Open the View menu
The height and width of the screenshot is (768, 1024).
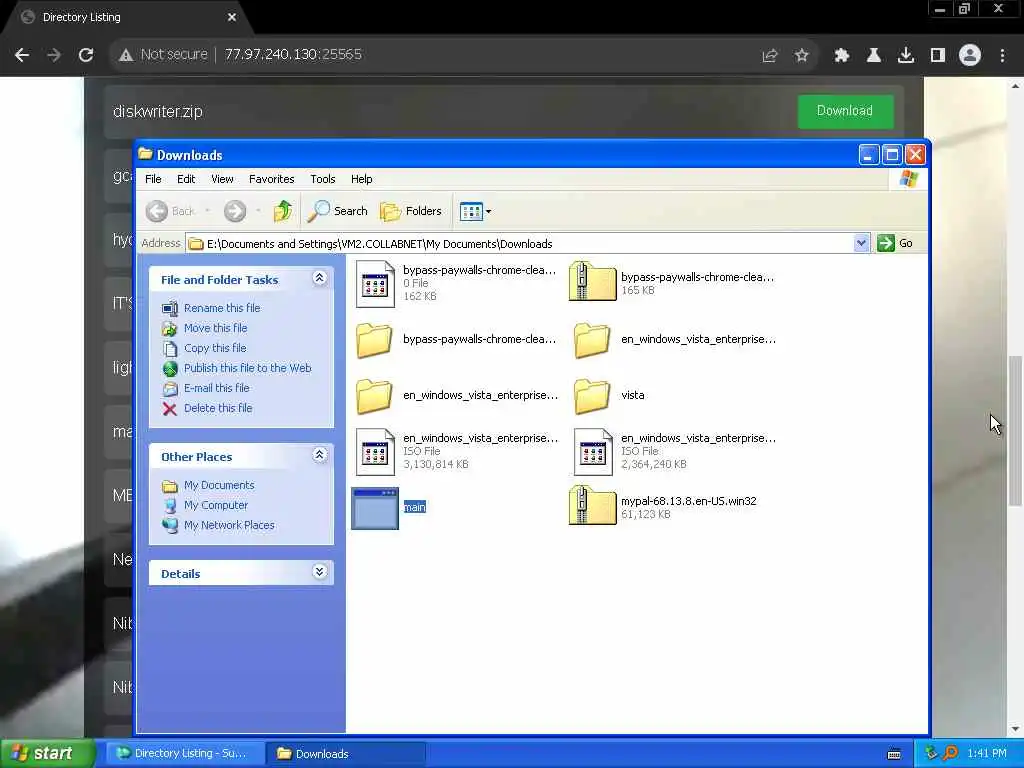pos(222,179)
